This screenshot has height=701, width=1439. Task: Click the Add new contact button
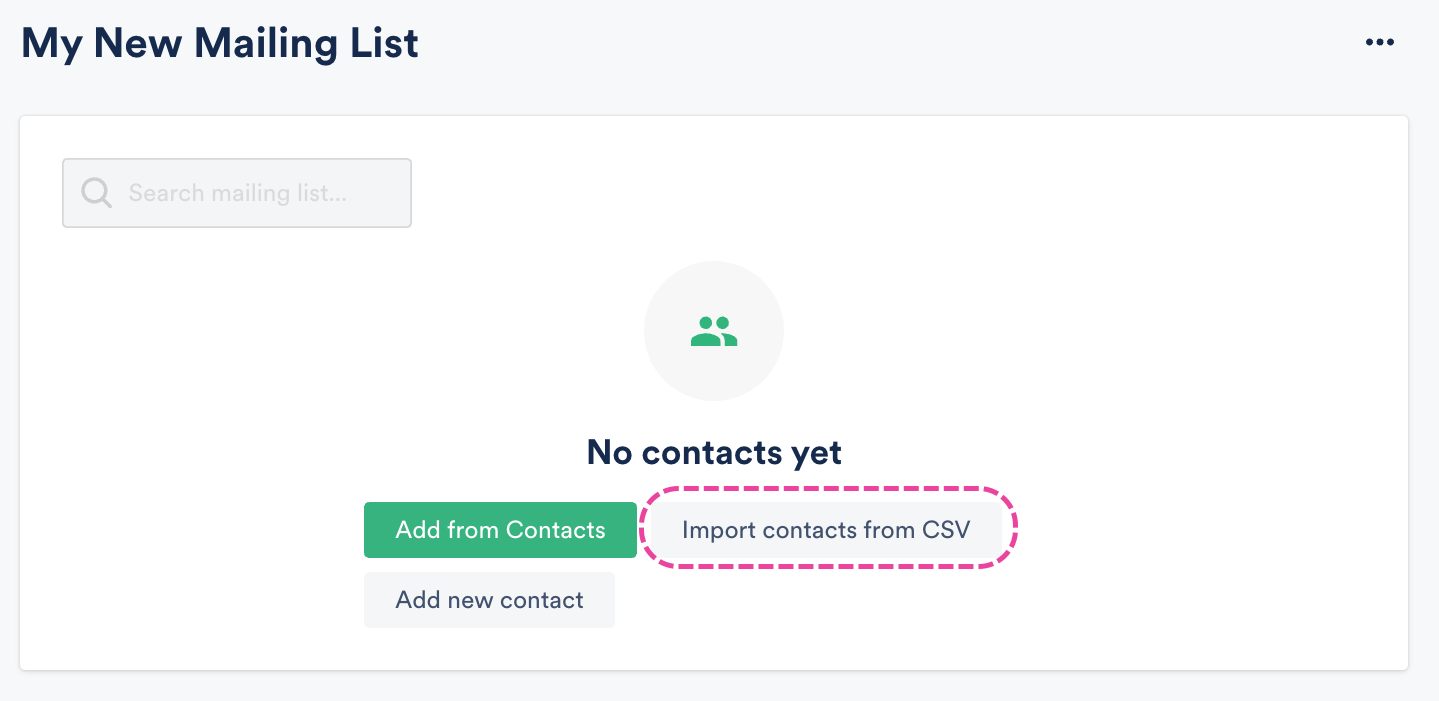coord(489,600)
